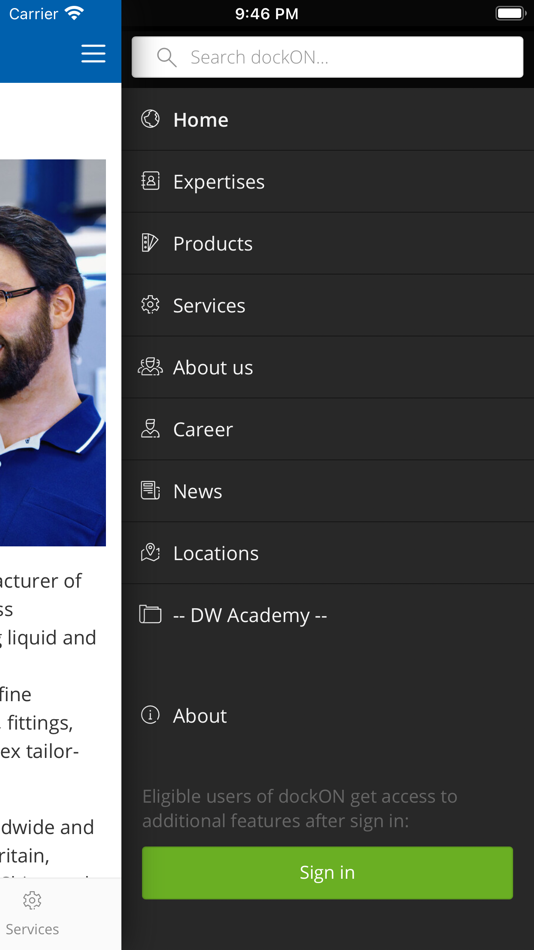Viewport: 534px width, 950px height.
Task: Click the 9:46 PM clock
Action: [267, 14]
